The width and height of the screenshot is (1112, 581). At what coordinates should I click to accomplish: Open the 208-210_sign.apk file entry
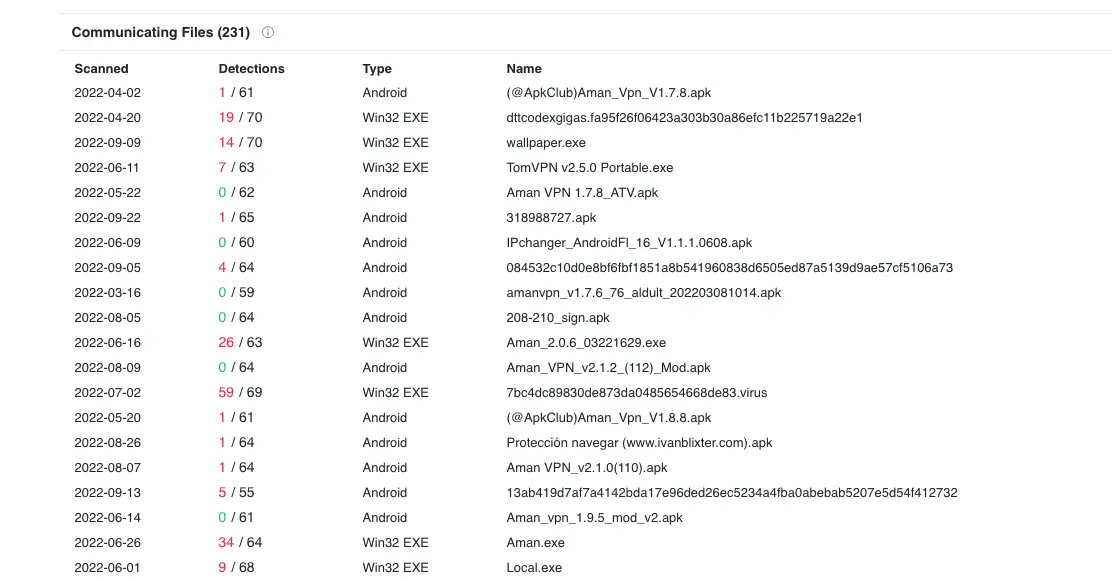(x=556, y=317)
